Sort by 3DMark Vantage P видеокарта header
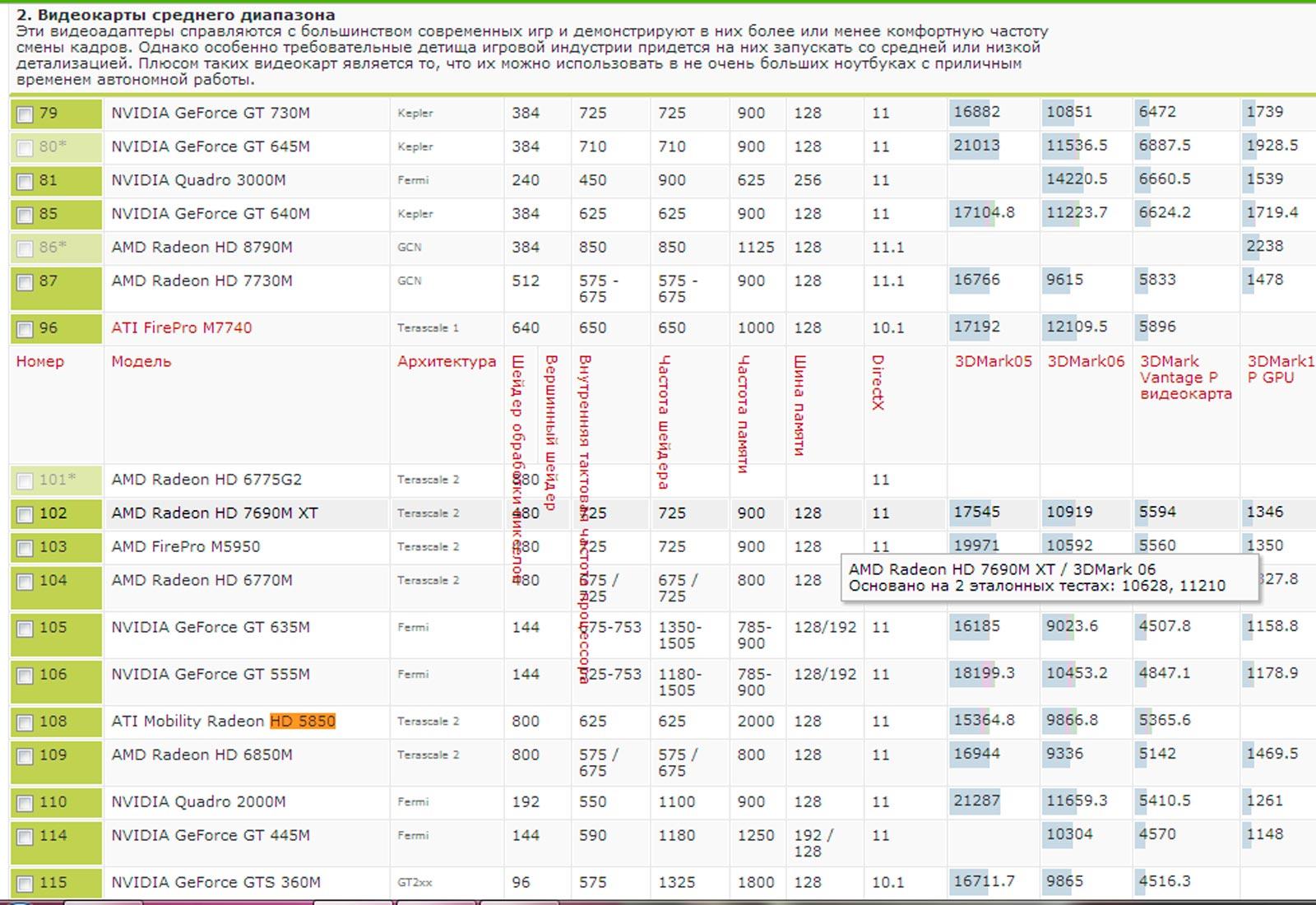The image size is (1316, 905). coord(1186,378)
